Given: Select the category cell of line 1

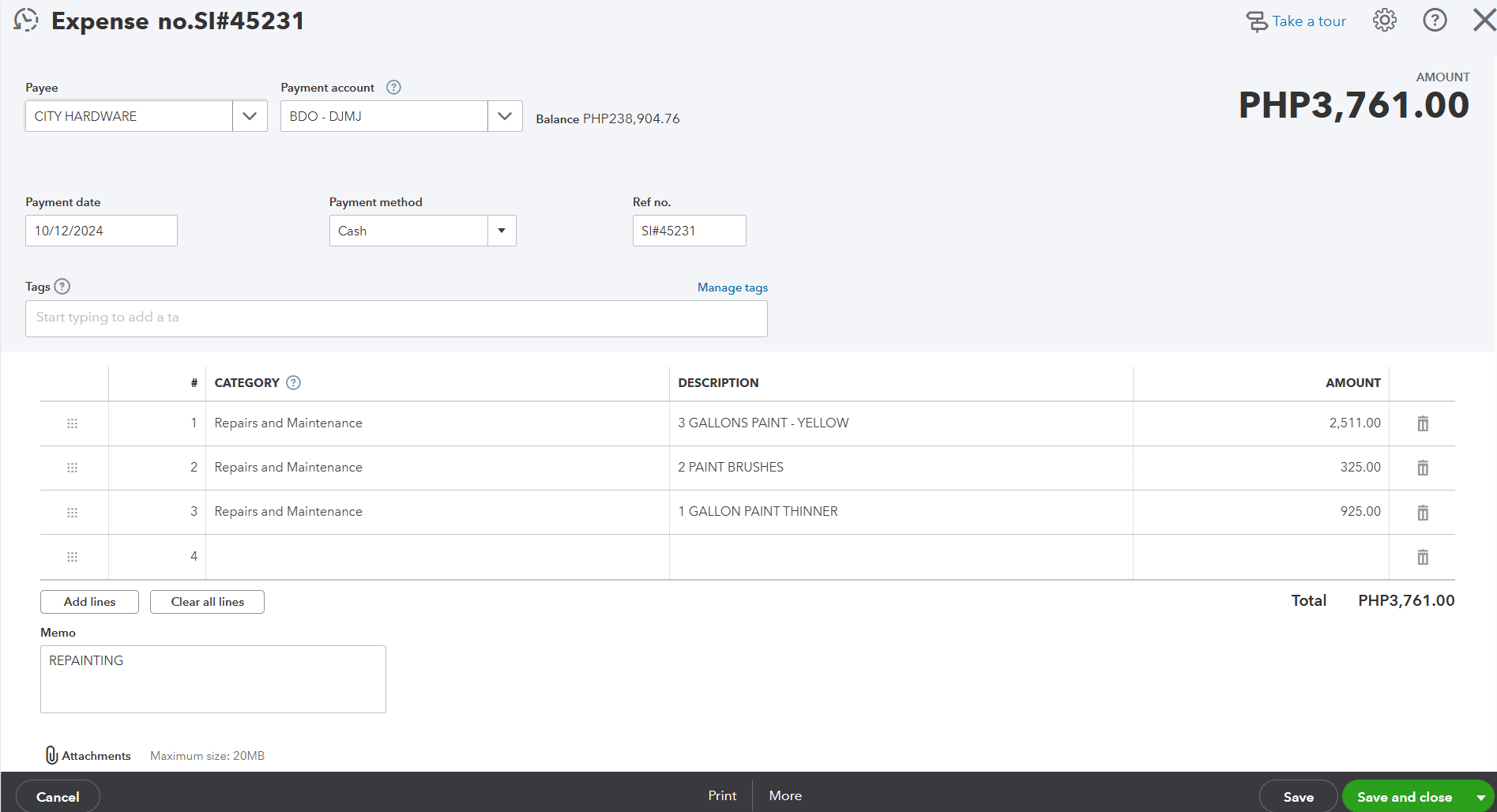Looking at the screenshot, I should click(438, 423).
